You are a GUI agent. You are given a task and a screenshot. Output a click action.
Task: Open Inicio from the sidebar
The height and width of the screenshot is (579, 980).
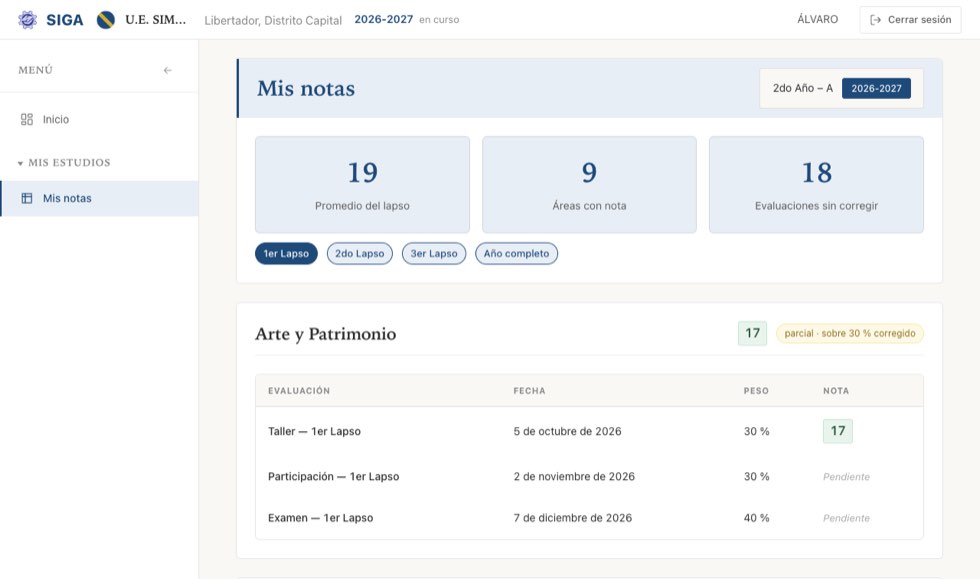tap(99, 119)
